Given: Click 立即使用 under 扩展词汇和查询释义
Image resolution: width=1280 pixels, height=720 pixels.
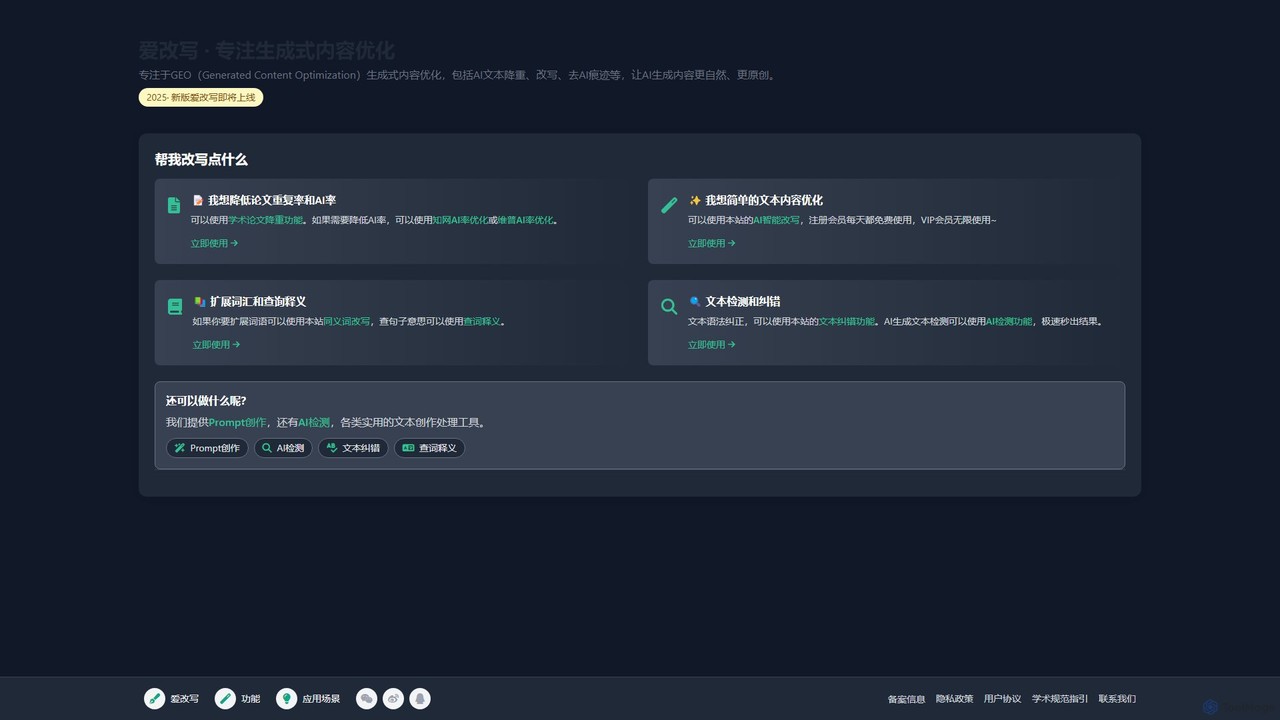Looking at the screenshot, I should [217, 344].
